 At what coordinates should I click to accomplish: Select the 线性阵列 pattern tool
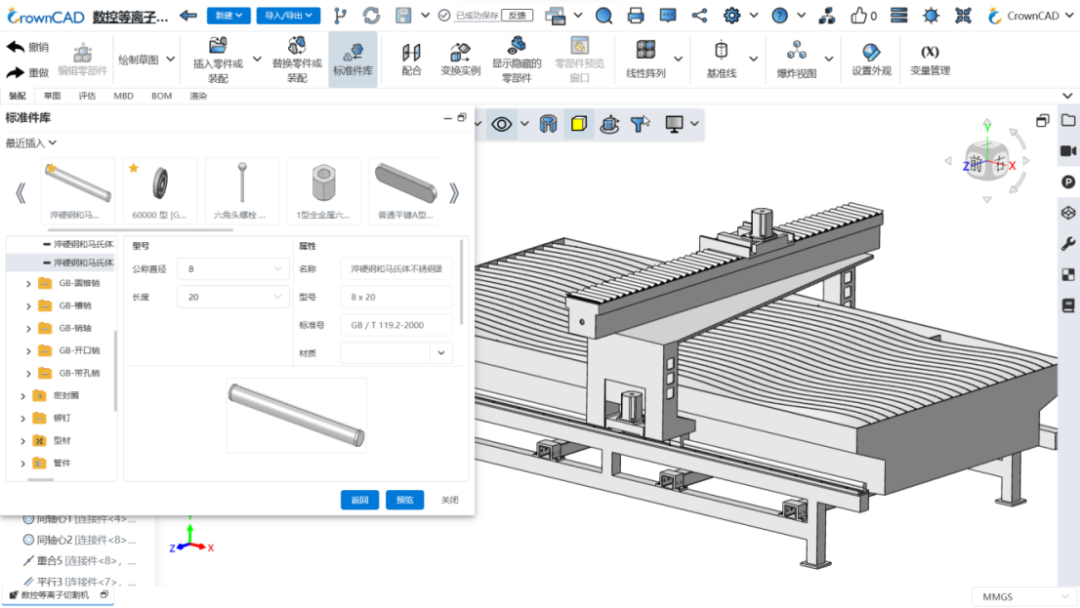pos(645,59)
